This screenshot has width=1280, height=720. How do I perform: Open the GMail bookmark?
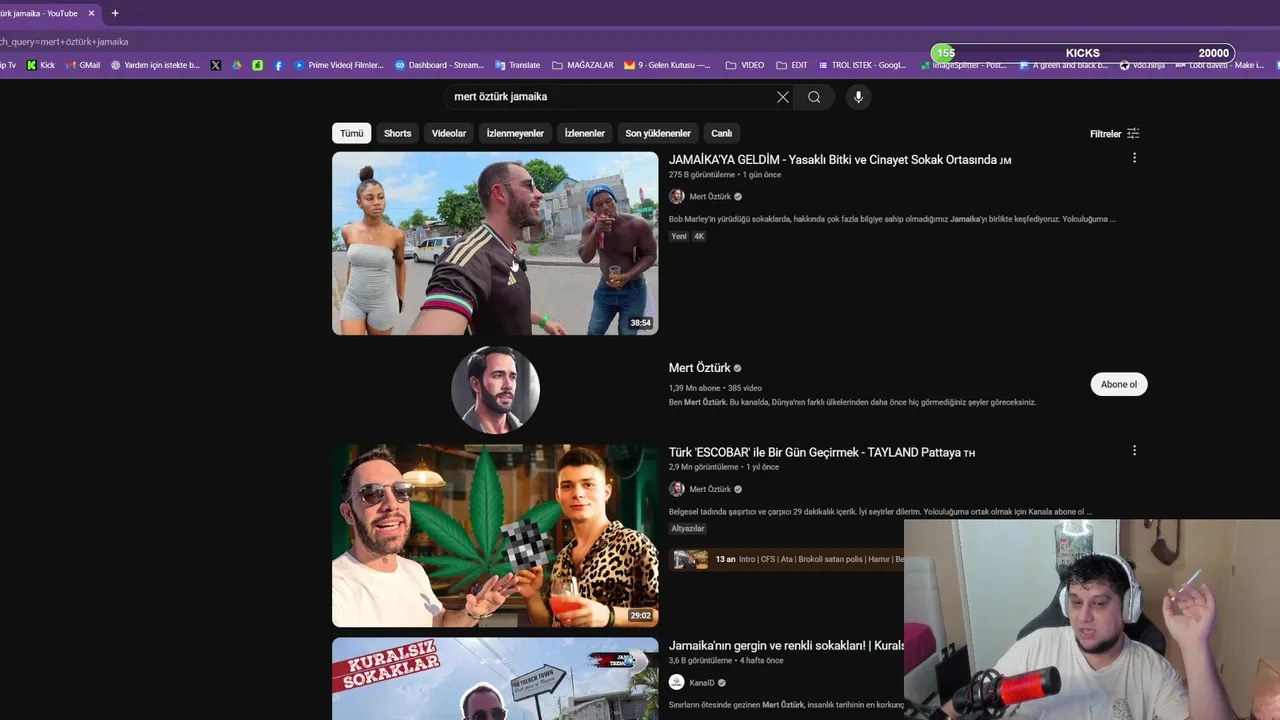pos(83,65)
